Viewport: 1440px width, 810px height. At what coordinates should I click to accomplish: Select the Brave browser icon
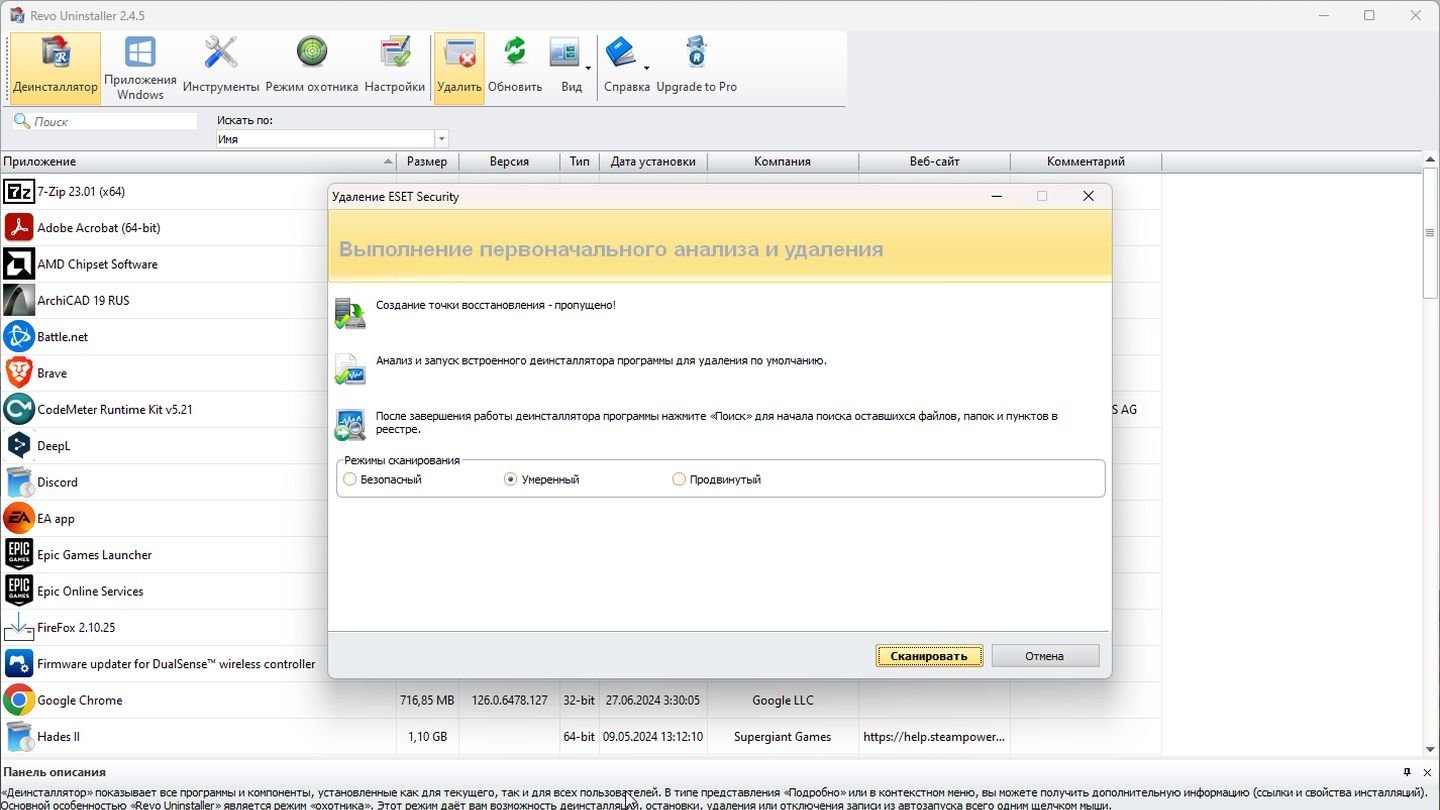tap(18, 373)
